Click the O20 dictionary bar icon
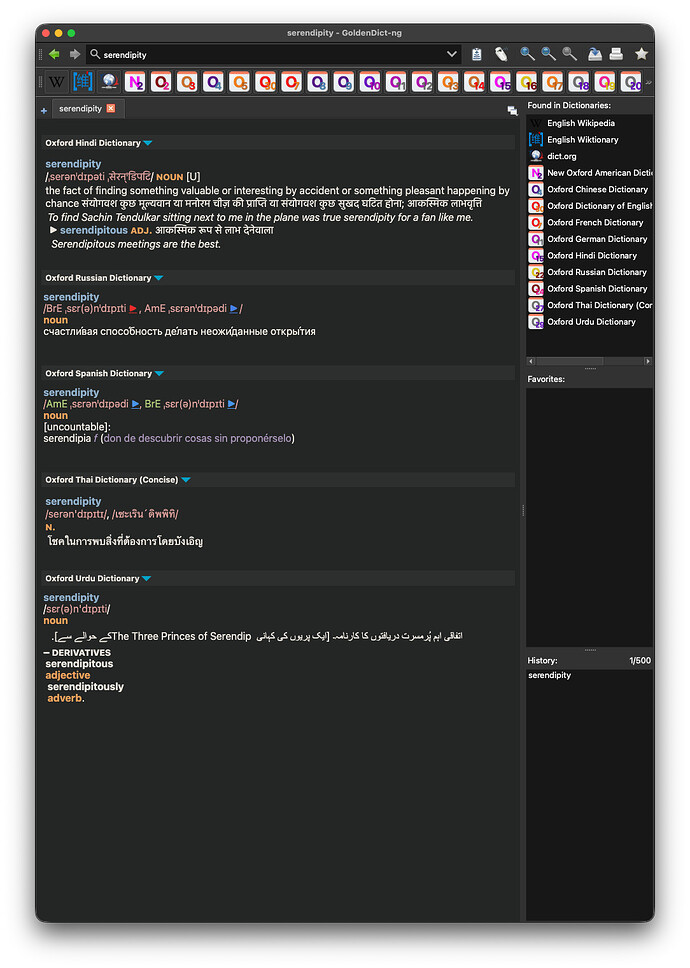 pyautogui.click(x=631, y=81)
